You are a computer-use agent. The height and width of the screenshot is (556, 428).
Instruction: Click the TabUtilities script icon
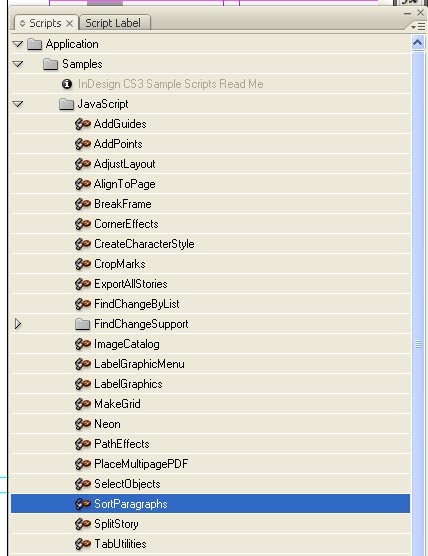[83, 544]
